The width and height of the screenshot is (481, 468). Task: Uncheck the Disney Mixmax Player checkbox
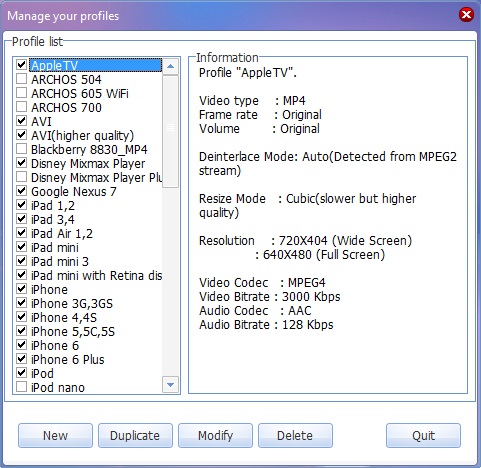click(x=22, y=163)
